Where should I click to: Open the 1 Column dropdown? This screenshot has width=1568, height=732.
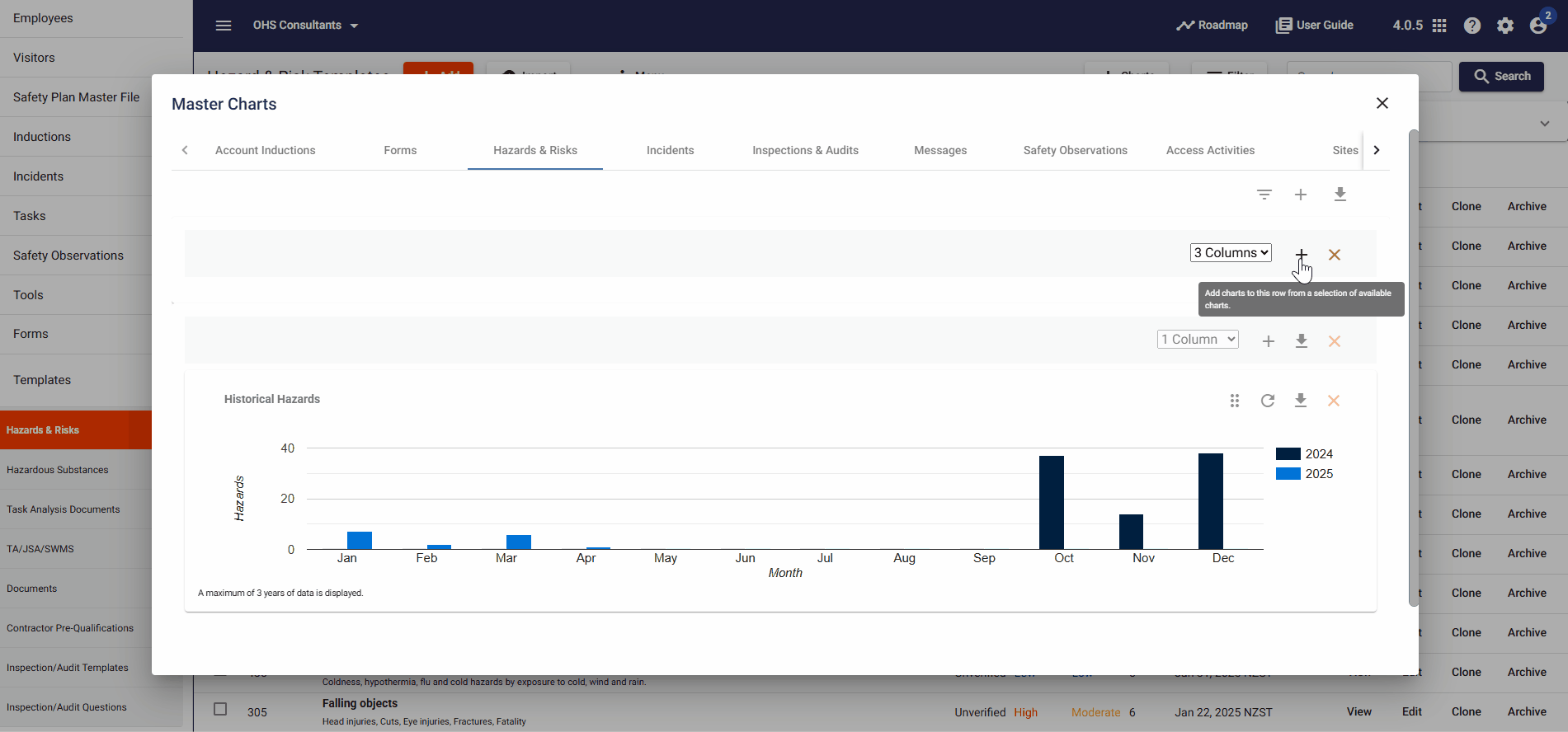[1198, 340]
